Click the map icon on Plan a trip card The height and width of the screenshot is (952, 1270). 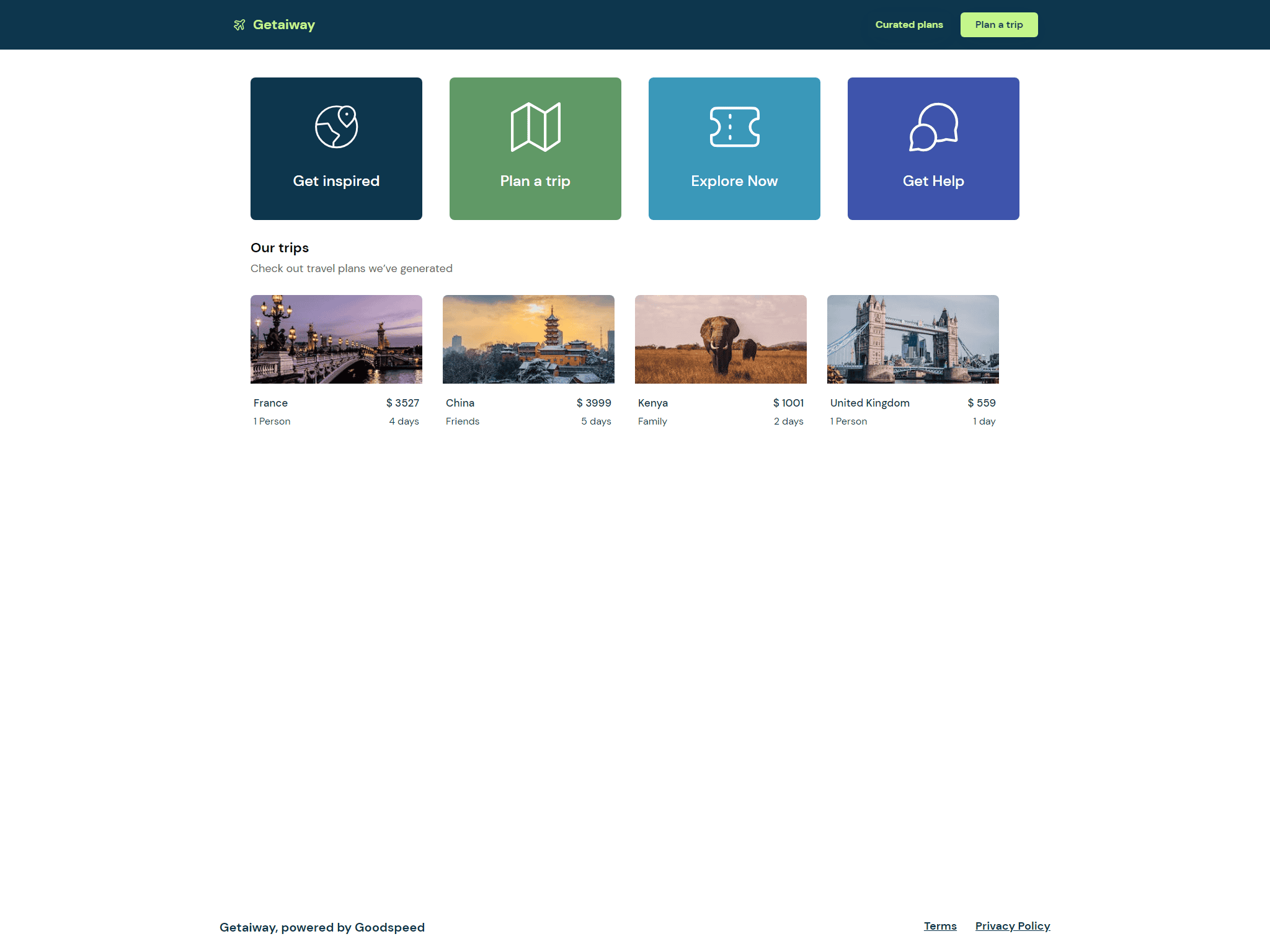point(536,127)
